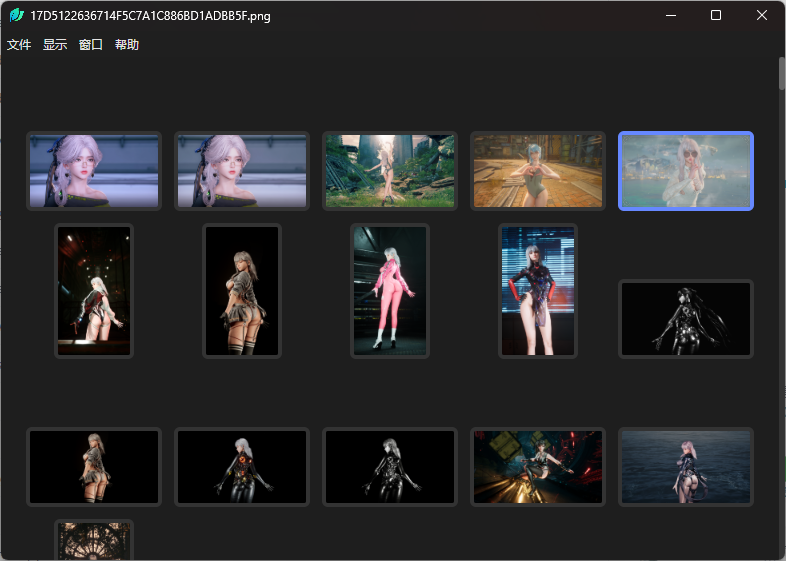The width and height of the screenshot is (786, 561).
Task: Open the 窗口 menu
Action: [91, 45]
